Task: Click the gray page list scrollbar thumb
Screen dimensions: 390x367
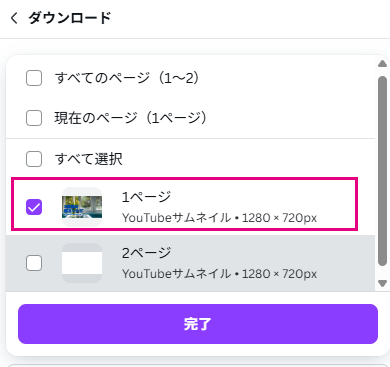Action: pyautogui.click(x=383, y=171)
